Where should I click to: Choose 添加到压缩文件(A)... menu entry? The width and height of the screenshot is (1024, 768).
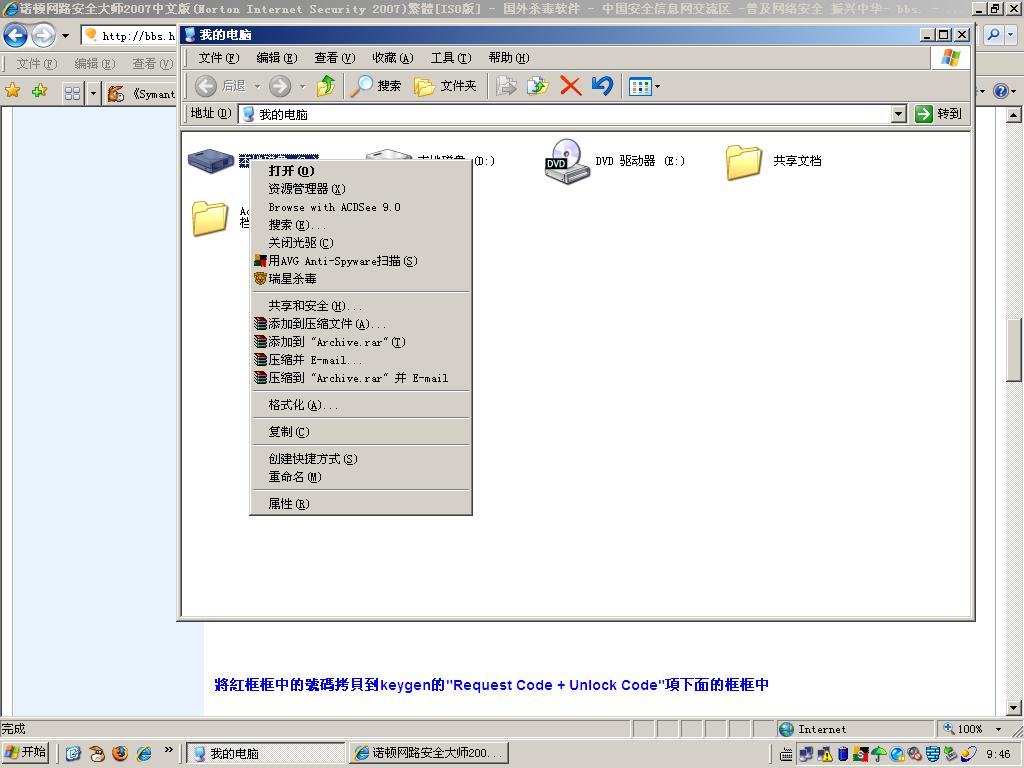tap(360, 324)
